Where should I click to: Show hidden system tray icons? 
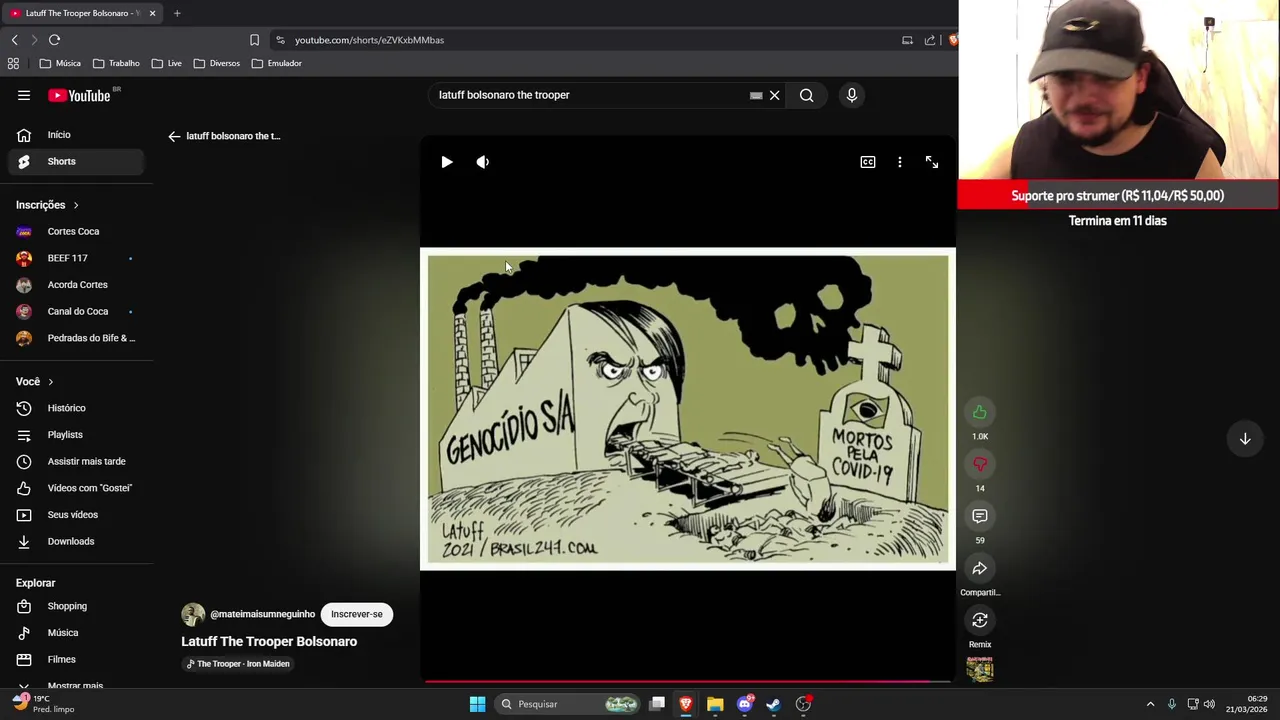(x=1150, y=704)
